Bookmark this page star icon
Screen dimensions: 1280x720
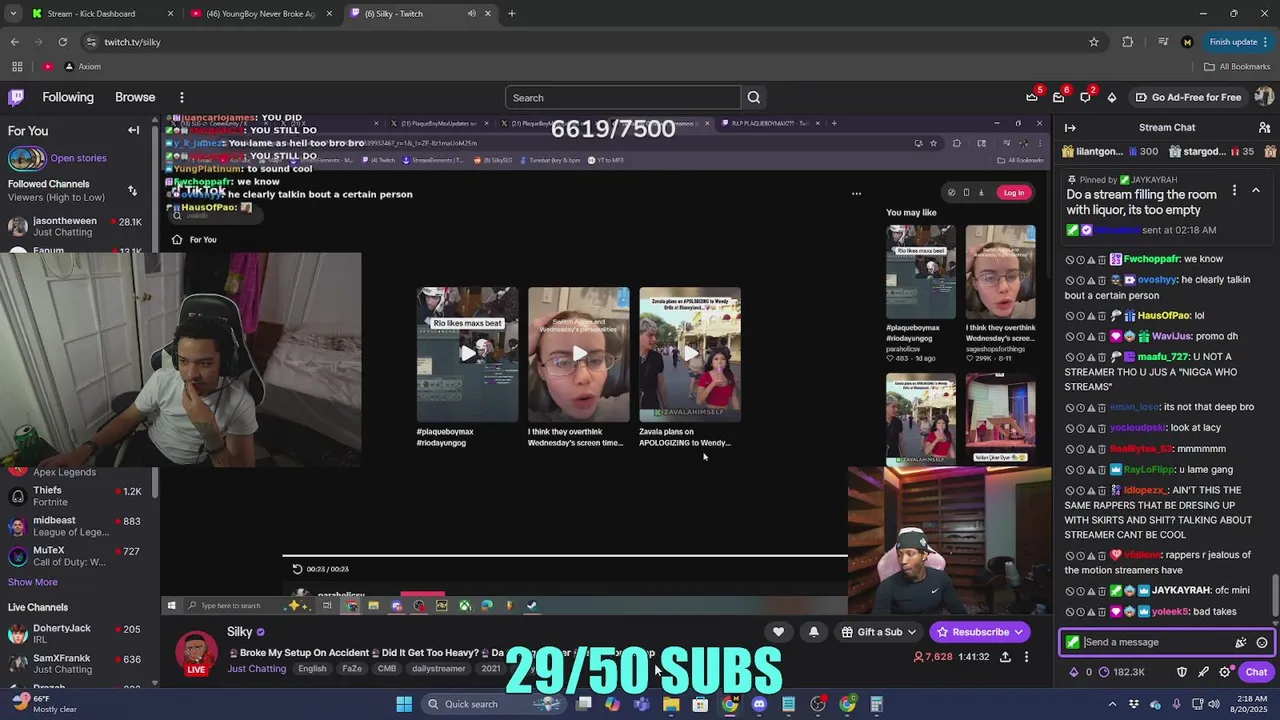[1094, 42]
